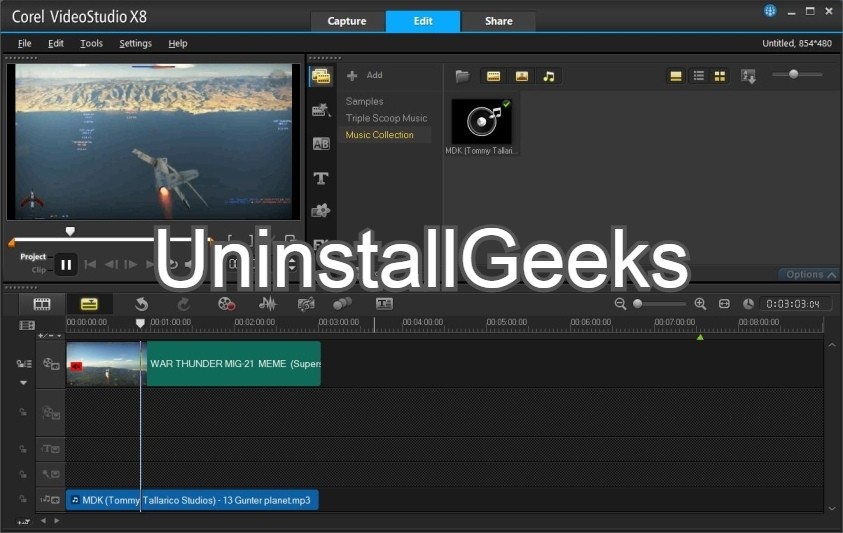843x533 pixels.
Task: Toggle Show Videos filter in library
Action: (x=493, y=76)
